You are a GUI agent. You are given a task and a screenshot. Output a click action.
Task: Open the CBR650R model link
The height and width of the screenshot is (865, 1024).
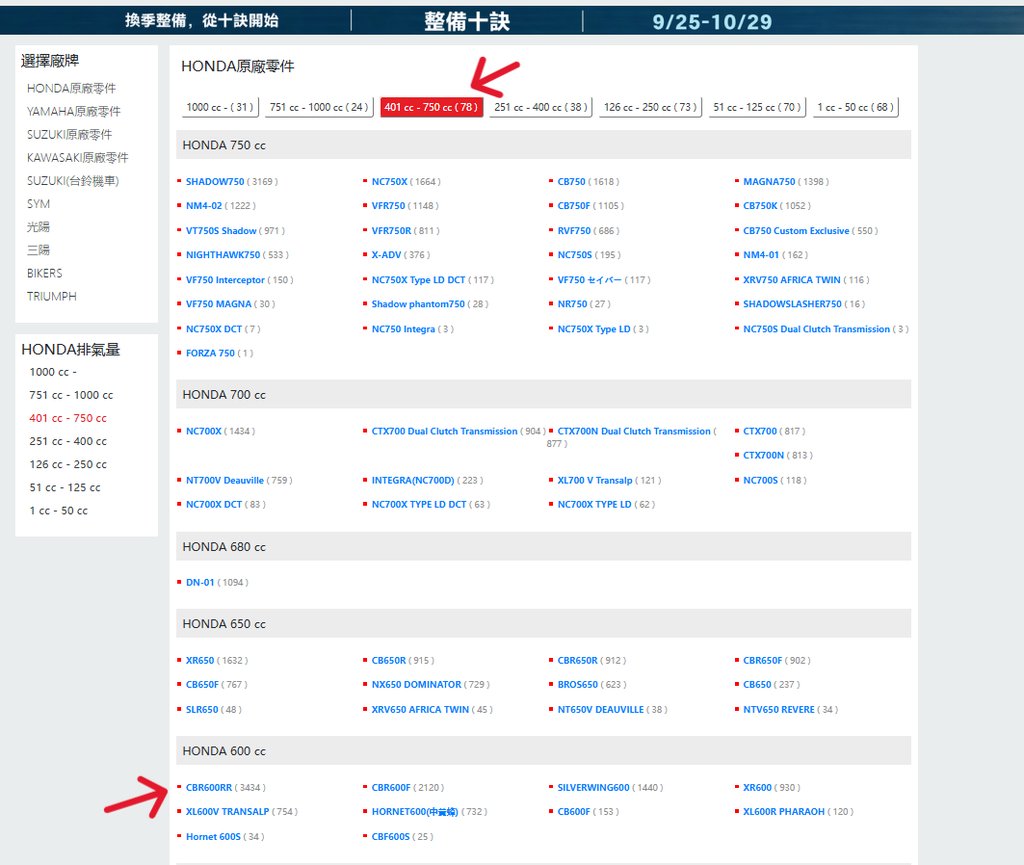(577, 661)
